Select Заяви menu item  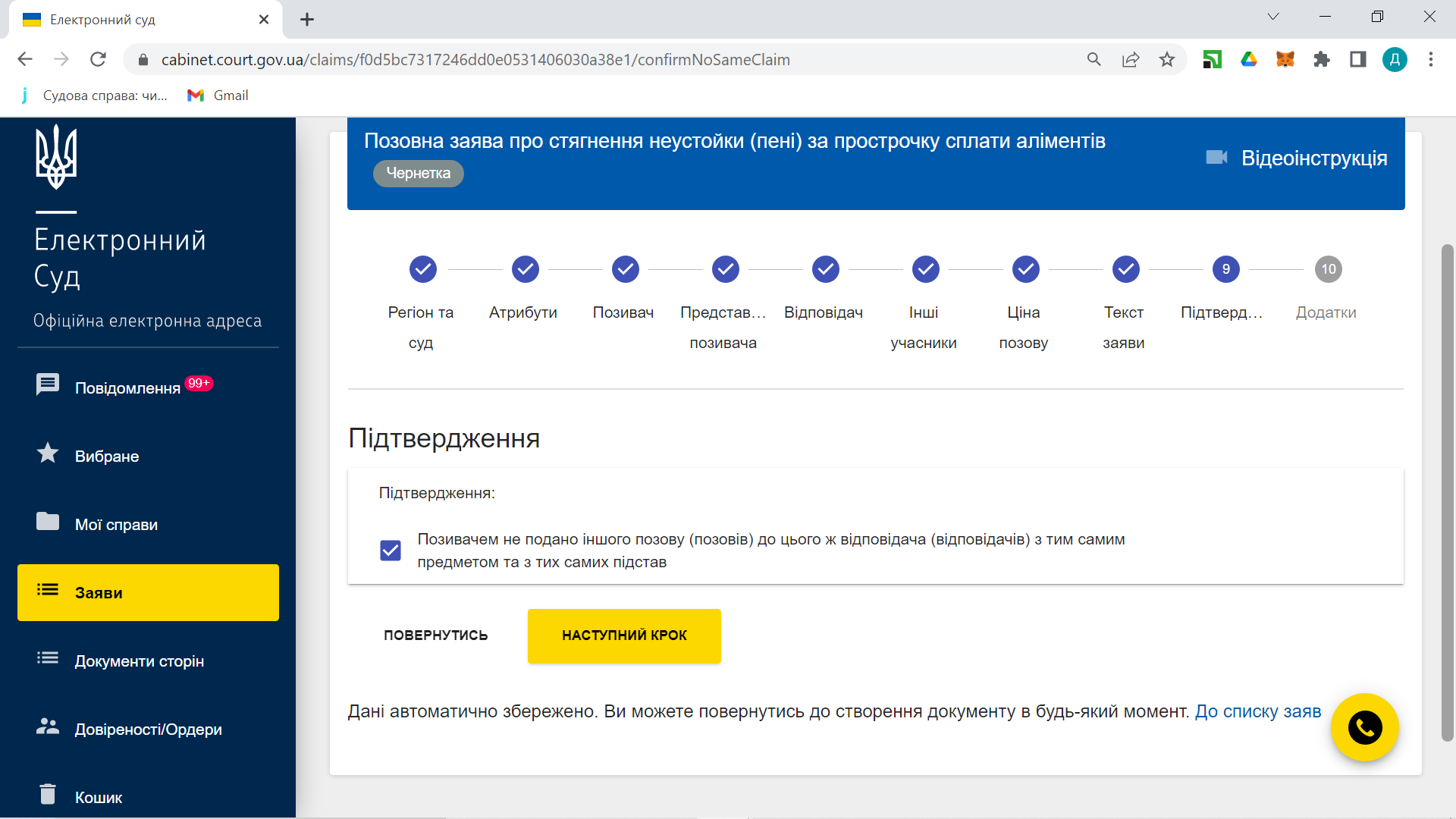pos(148,592)
